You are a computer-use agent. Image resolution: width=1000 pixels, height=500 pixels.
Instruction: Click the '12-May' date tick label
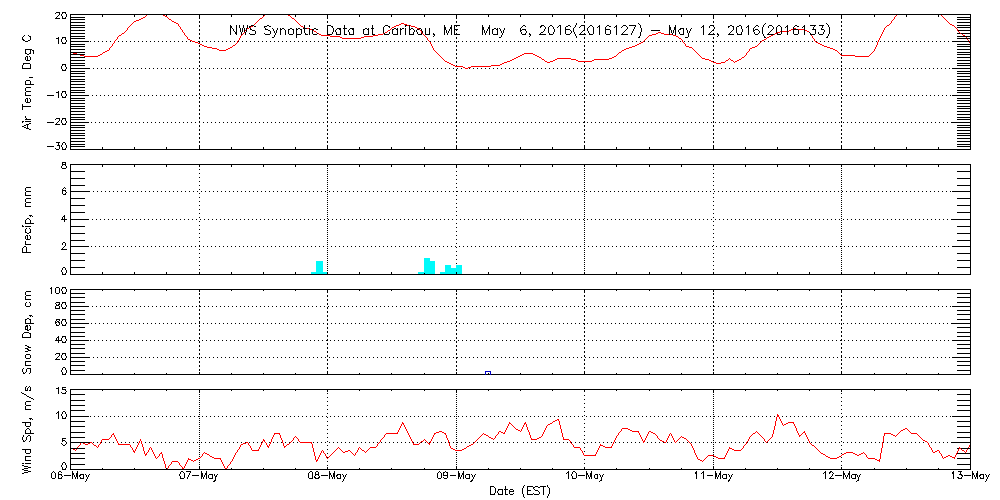(842, 478)
